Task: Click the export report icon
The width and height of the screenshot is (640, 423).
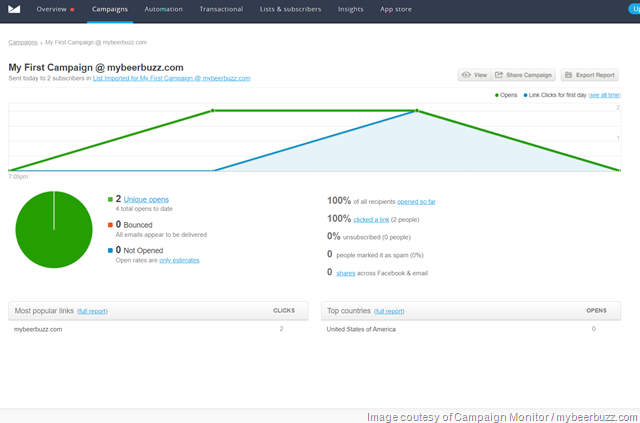Action: (568, 75)
